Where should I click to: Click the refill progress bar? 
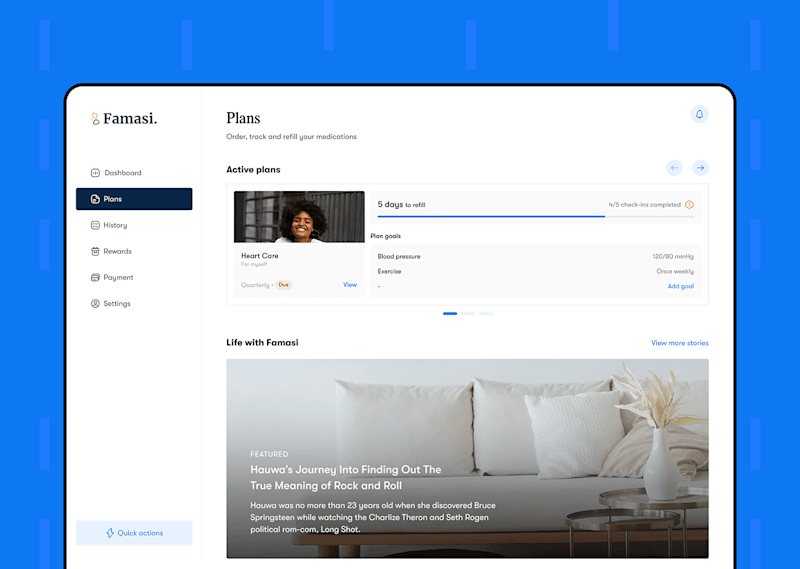click(536, 216)
